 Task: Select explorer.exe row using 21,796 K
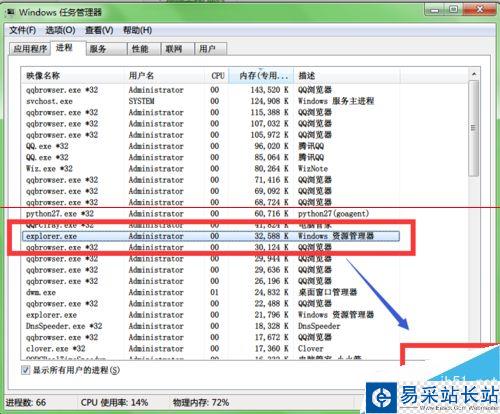point(211,315)
